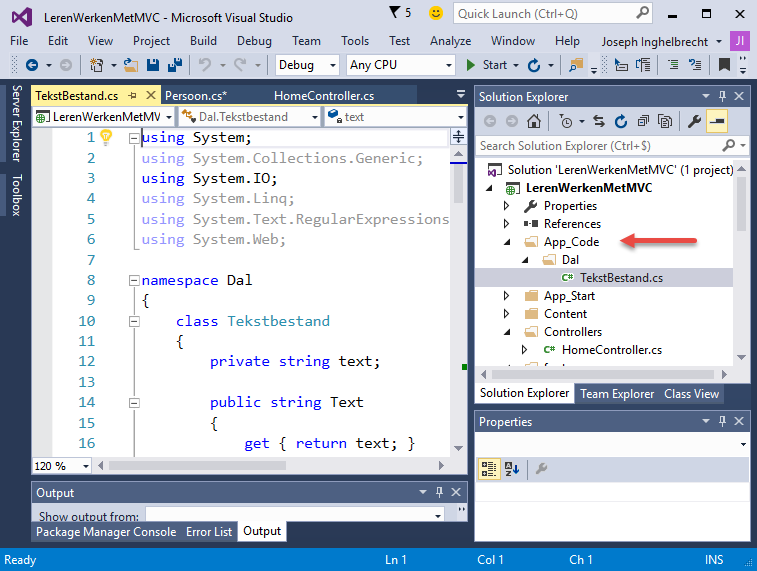Screen dimensions: 757x571
Task: Click the split editor icon above the scrollbar
Action: pos(458,137)
